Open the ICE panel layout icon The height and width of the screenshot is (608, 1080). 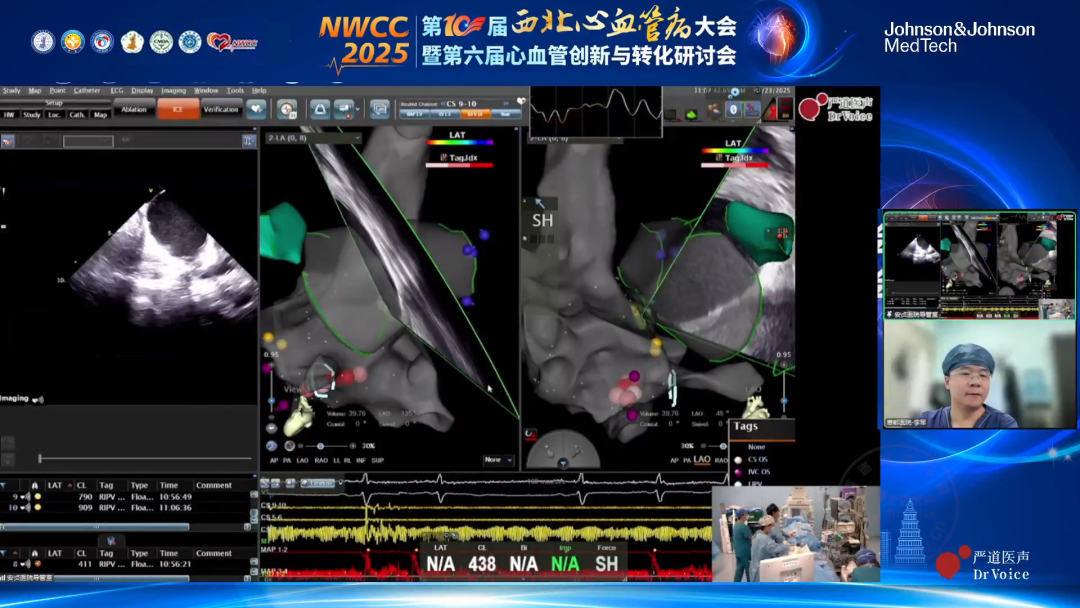click(x=249, y=140)
